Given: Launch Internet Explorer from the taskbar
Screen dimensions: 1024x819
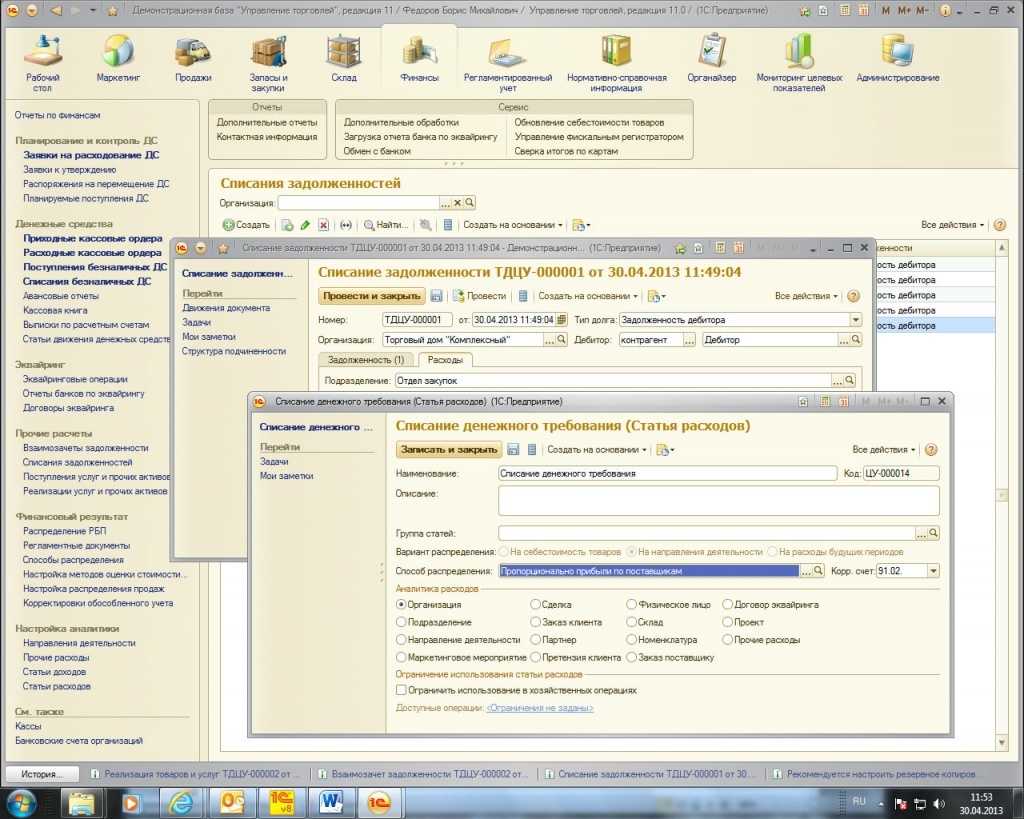Looking at the screenshot, I should tap(181, 802).
